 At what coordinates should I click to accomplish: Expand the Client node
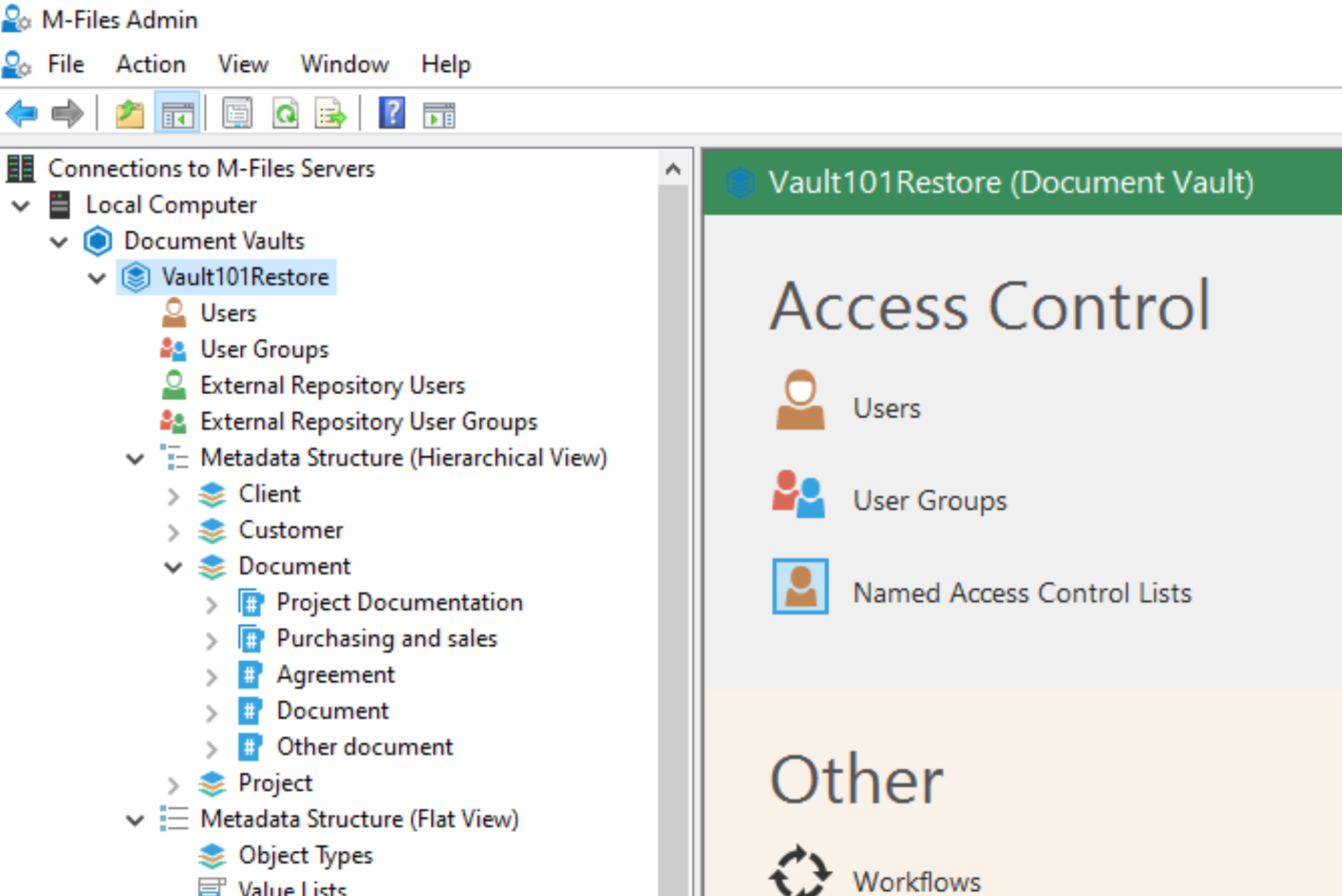(x=173, y=496)
